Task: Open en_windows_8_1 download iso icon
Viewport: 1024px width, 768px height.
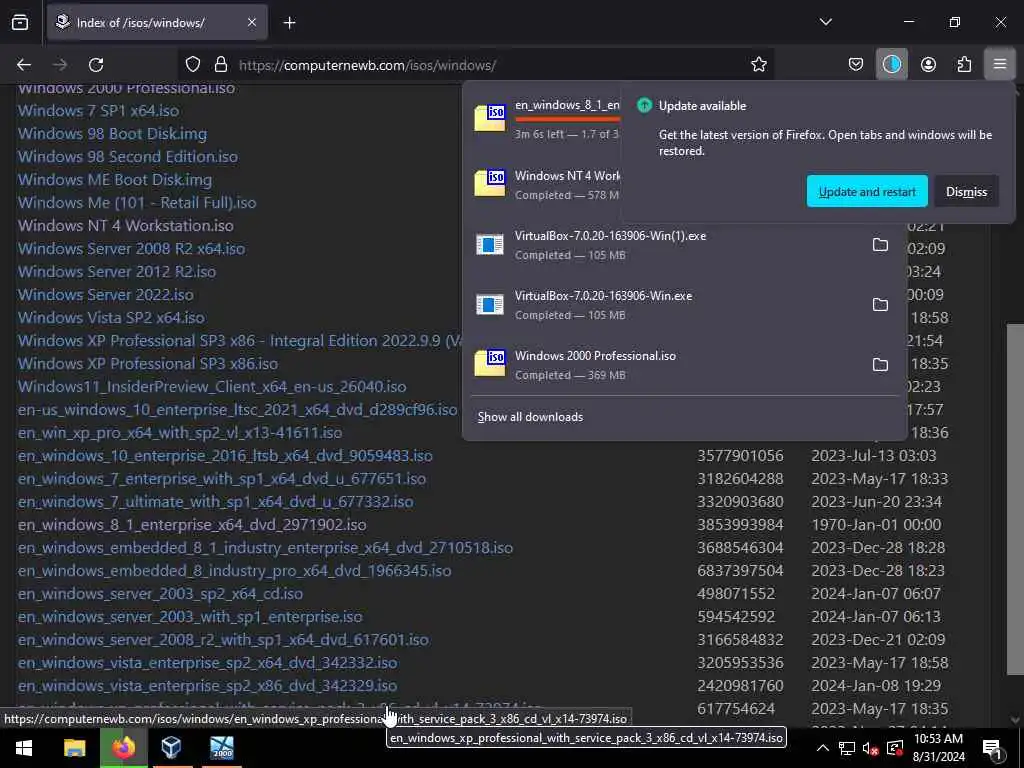Action: point(490,118)
